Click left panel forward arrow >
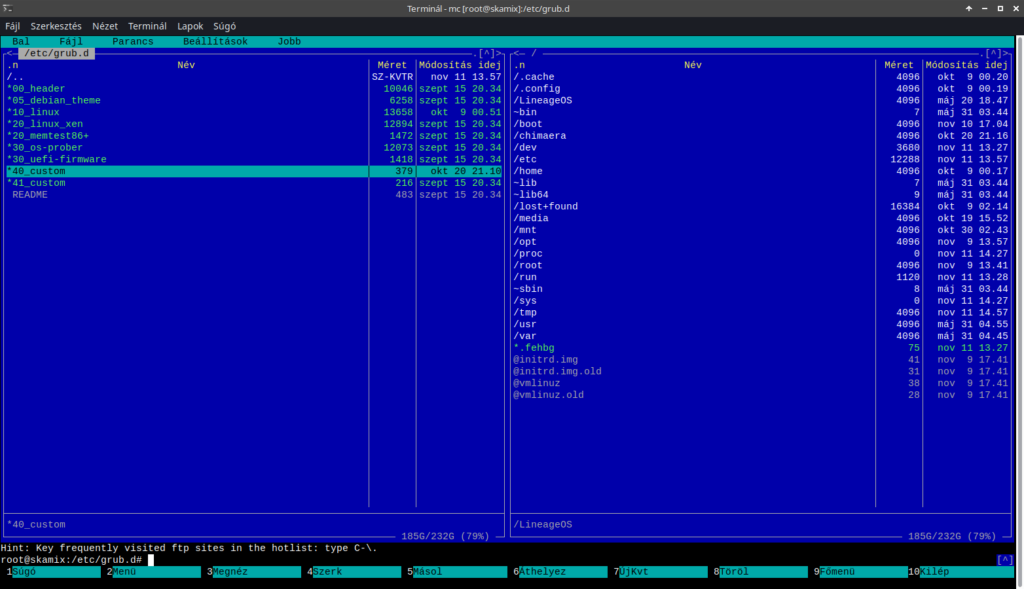Image resolution: width=1024 pixels, height=589 pixels. click(x=499, y=54)
